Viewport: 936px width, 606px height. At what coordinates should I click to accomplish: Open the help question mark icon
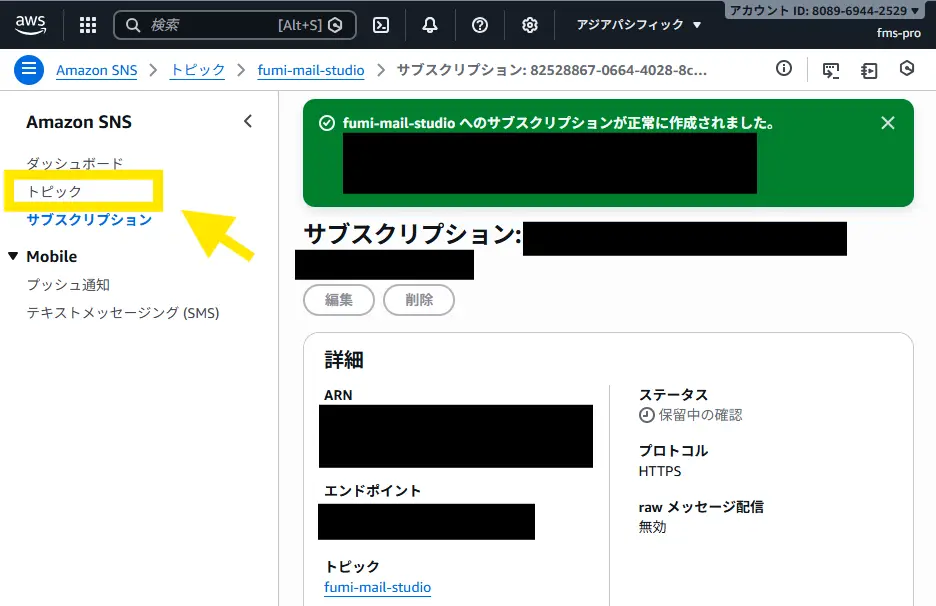click(480, 25)
